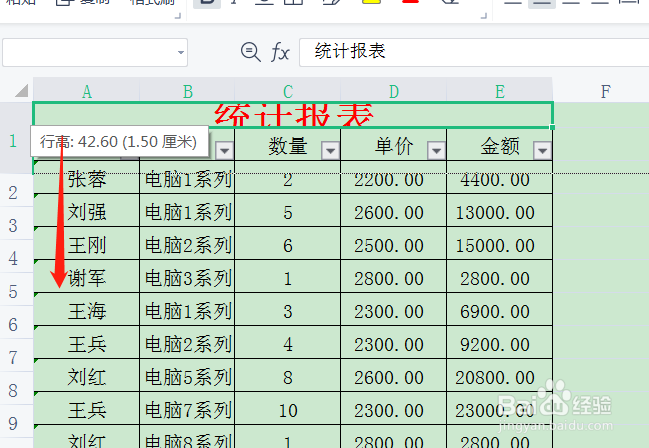
Task: Select column C header
Action: click(288, 91)
